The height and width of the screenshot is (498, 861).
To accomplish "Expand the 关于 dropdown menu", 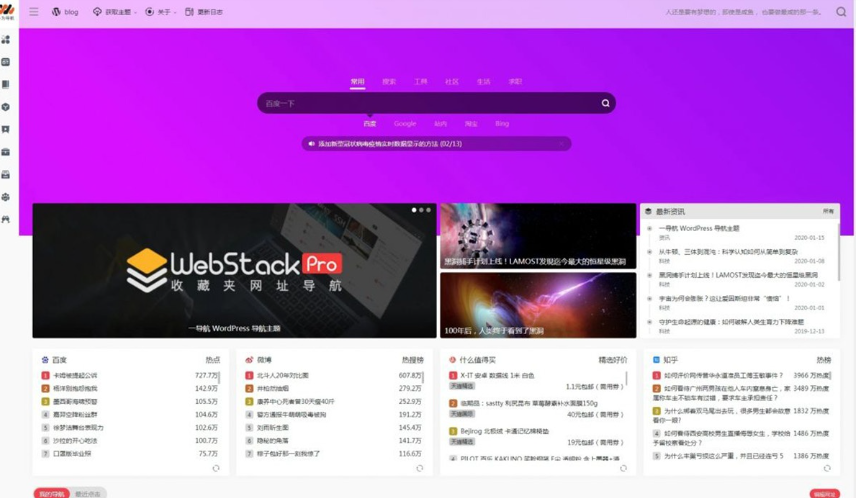I will (160, 12).
